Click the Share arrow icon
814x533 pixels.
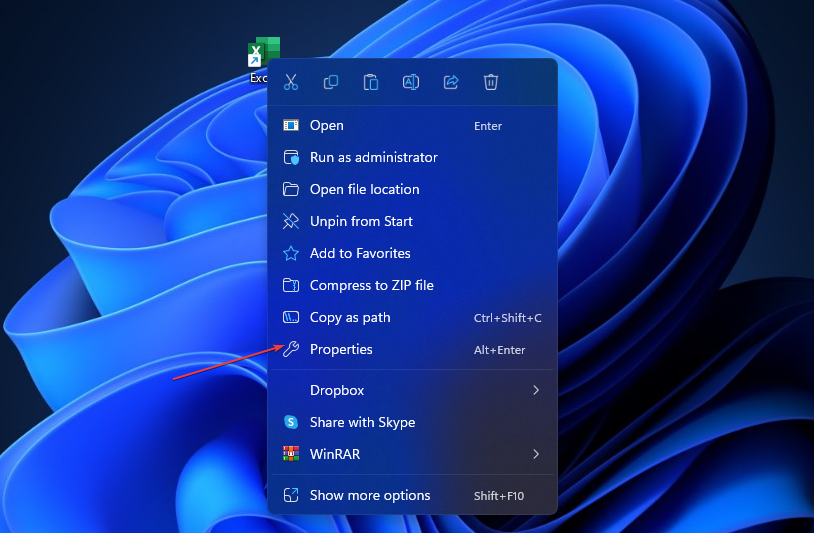tap(451, 82)
